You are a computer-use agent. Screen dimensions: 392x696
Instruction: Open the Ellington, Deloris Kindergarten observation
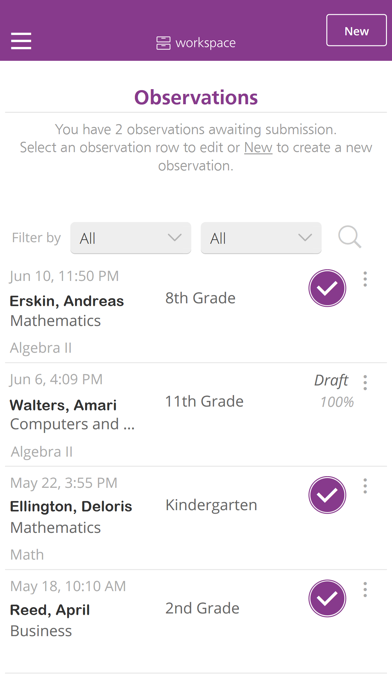(x=196, y=518)
